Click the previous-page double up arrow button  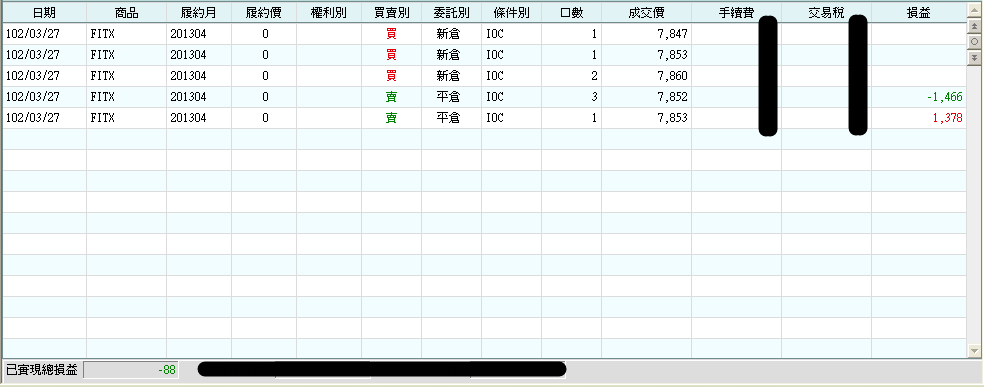(974, 26)
